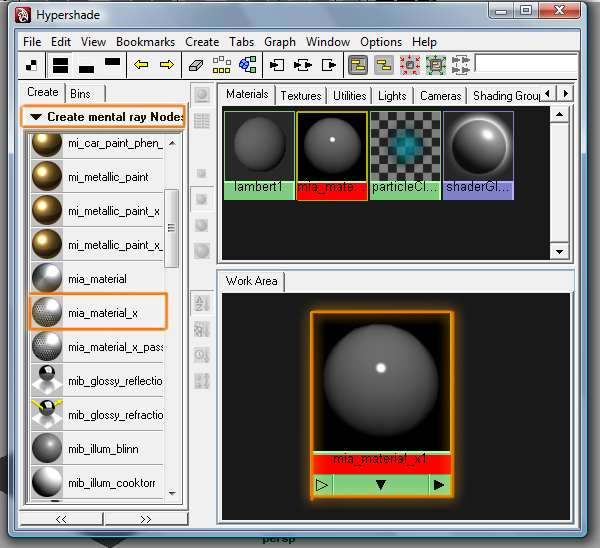Open the Textures tab
This screenshot has height=548, width=600.
pos(301,96)
